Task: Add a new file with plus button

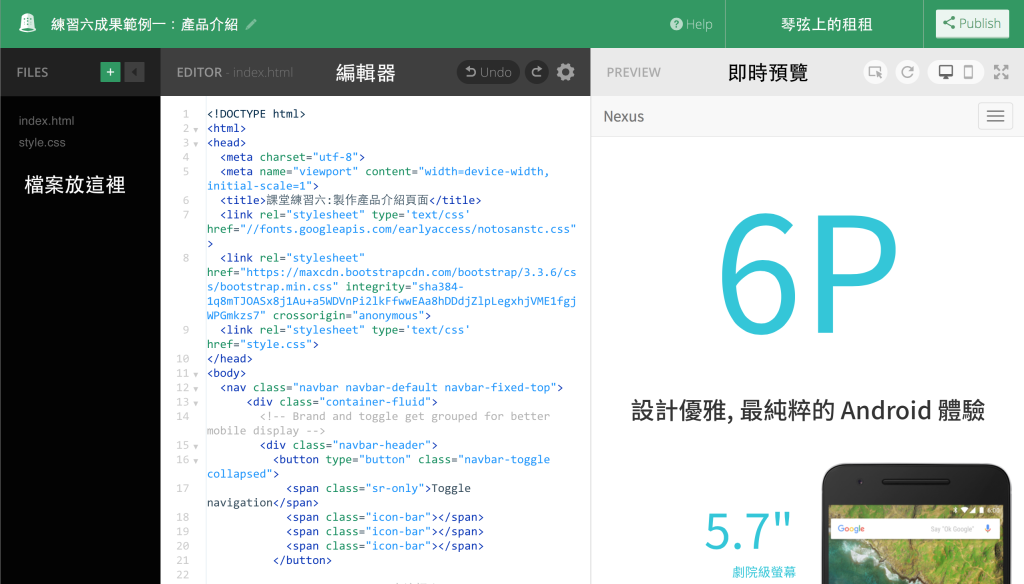Action: pos(110,72)
